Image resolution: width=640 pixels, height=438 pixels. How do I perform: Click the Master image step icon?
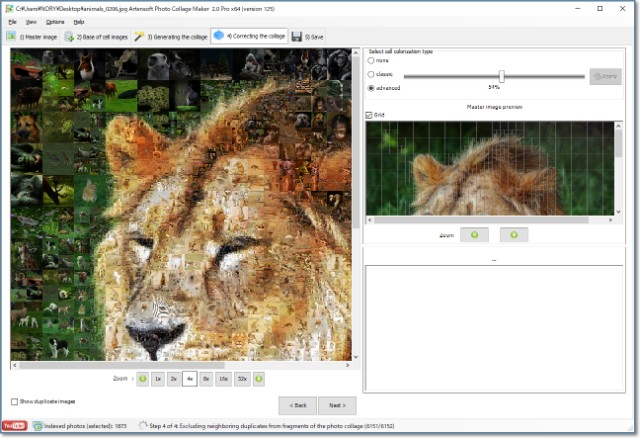(11, 37)
